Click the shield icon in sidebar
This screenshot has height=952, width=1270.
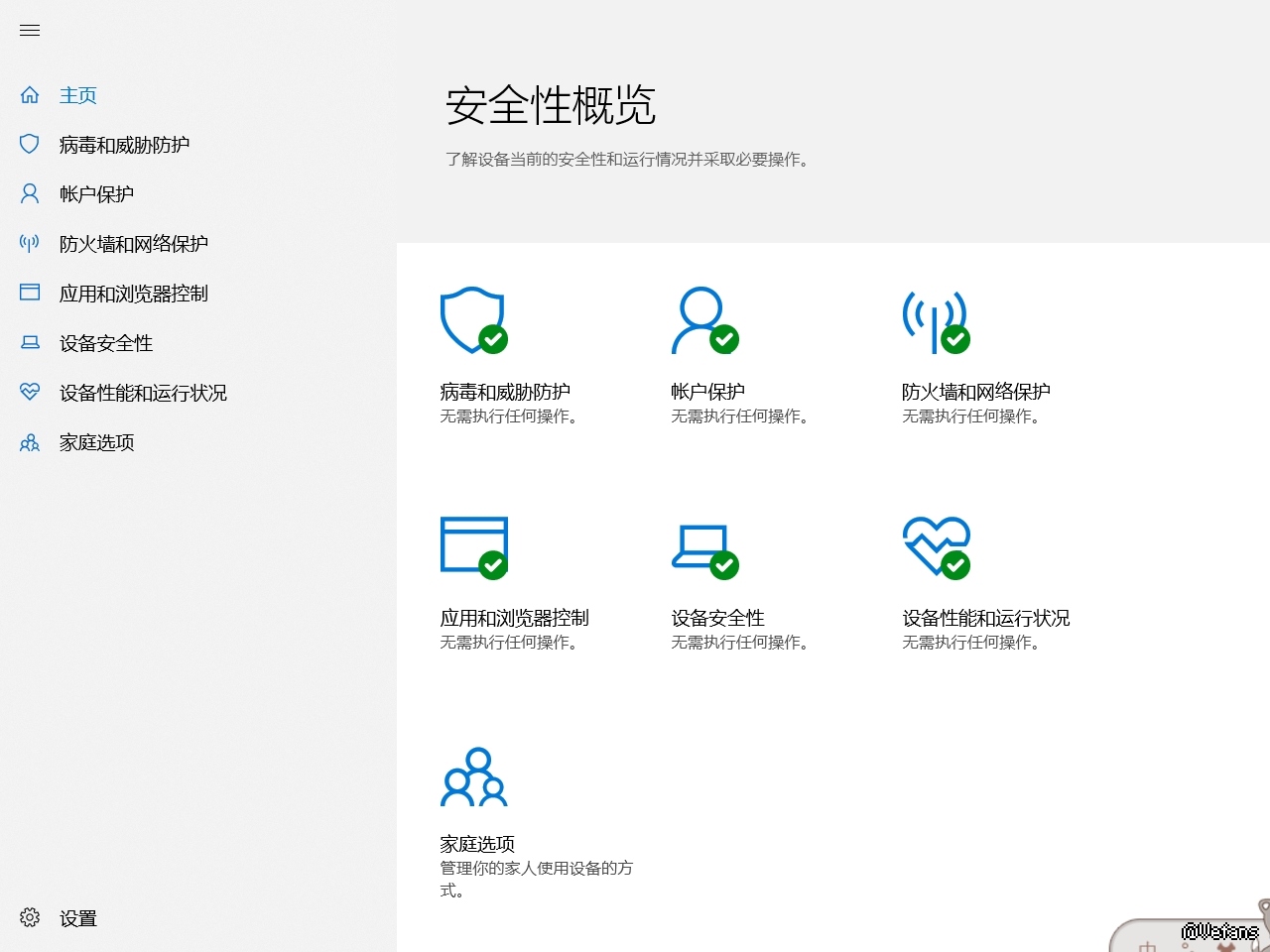[x=30, y=145]
